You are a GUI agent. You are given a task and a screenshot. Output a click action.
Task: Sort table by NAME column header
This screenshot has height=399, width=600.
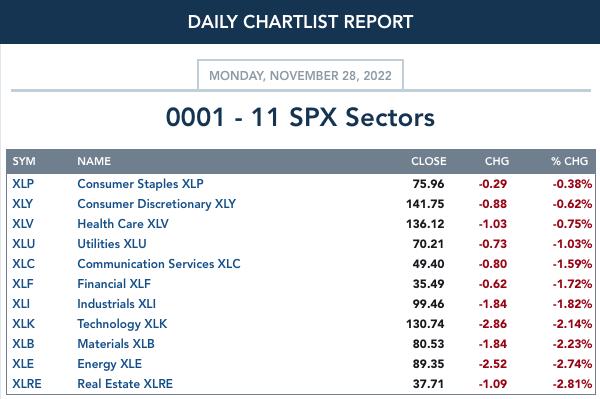pos(94,161)
